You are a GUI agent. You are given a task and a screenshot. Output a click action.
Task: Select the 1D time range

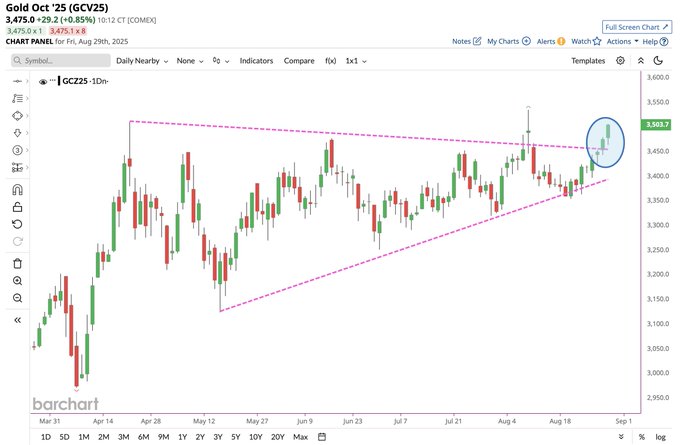[46, 437]
